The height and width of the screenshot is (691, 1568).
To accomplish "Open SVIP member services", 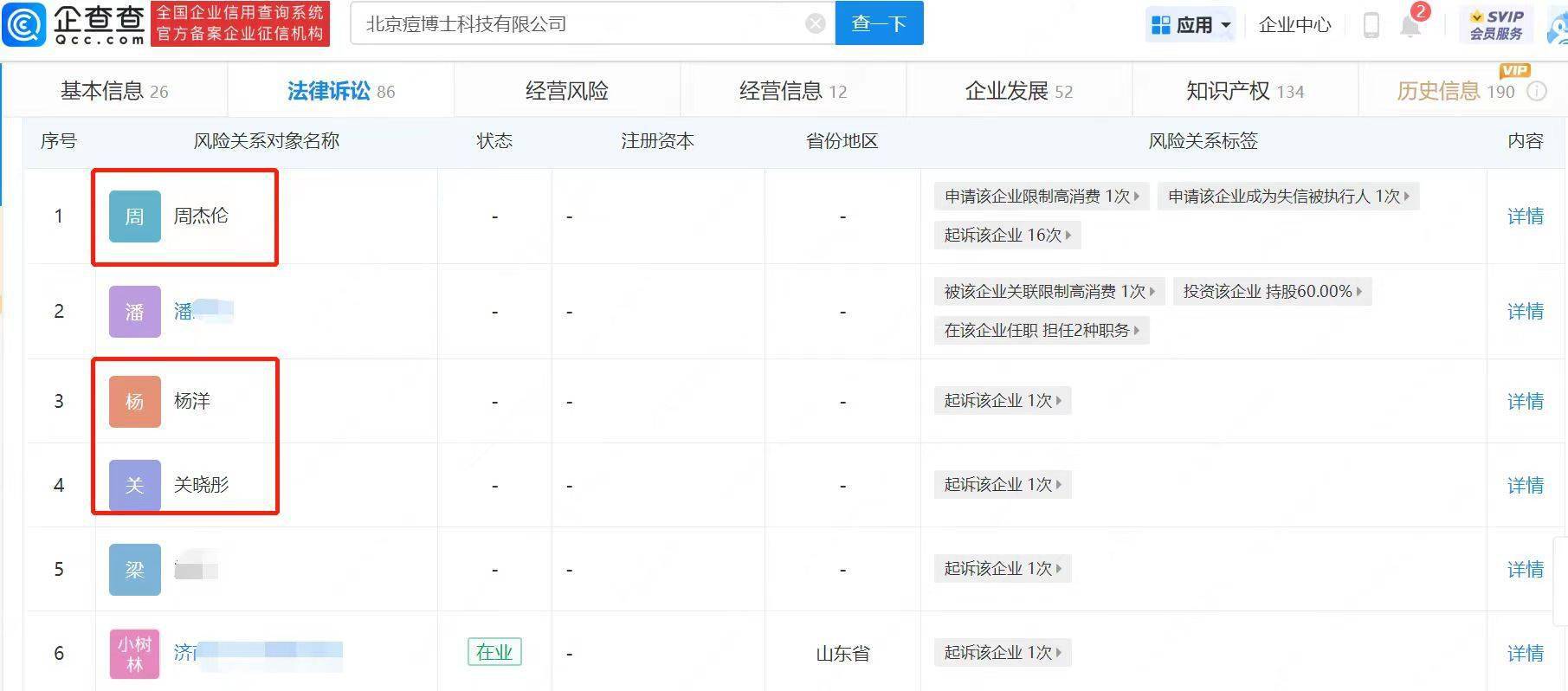I will tap(1495, 25).
